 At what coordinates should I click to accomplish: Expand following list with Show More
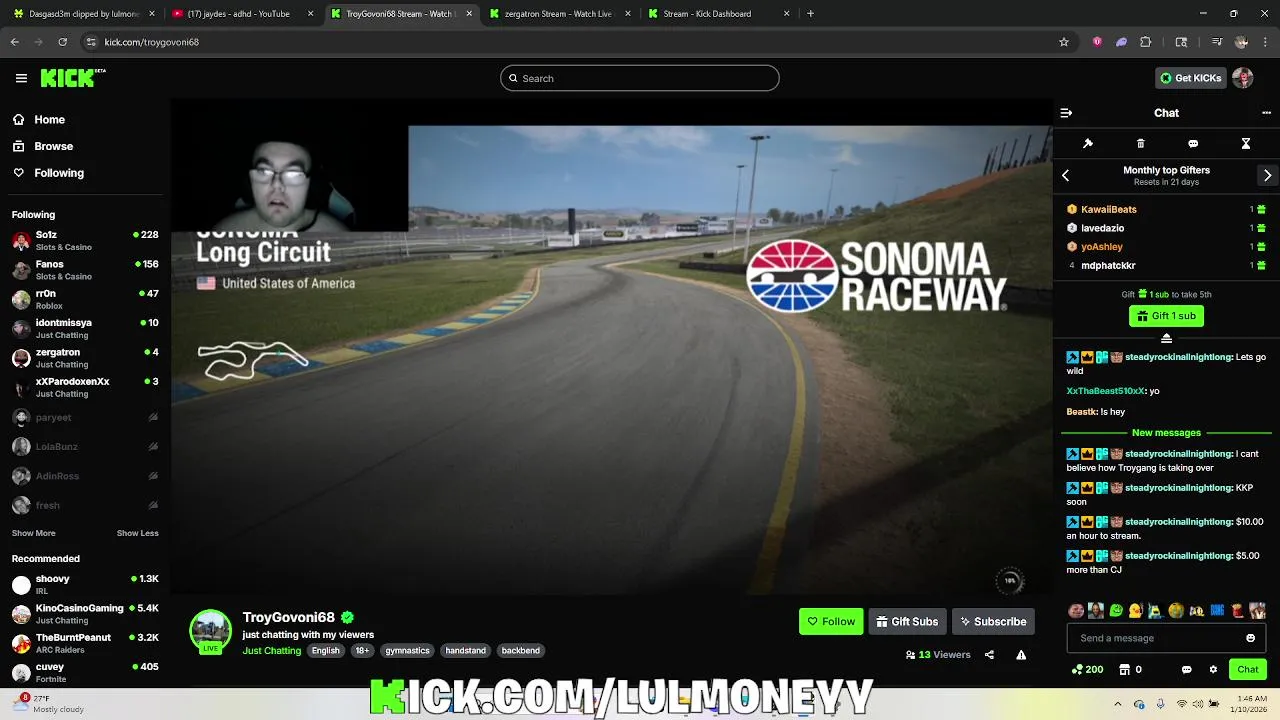pos(34,533)
